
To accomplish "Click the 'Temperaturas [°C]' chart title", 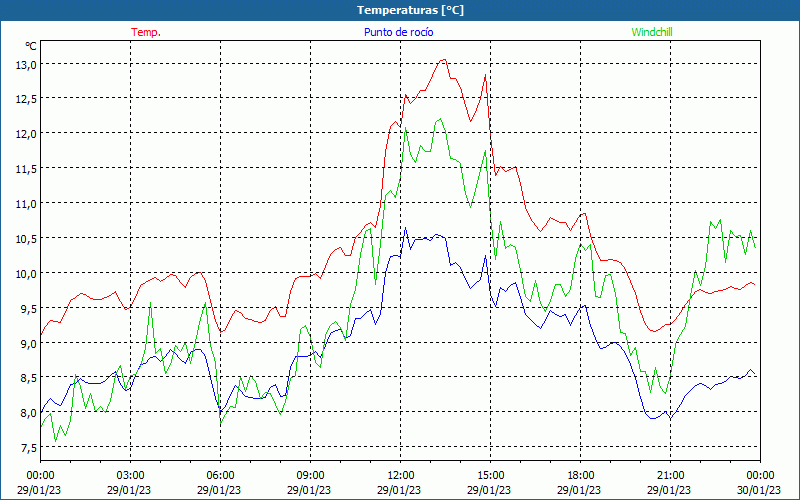I will click(410, 10).
